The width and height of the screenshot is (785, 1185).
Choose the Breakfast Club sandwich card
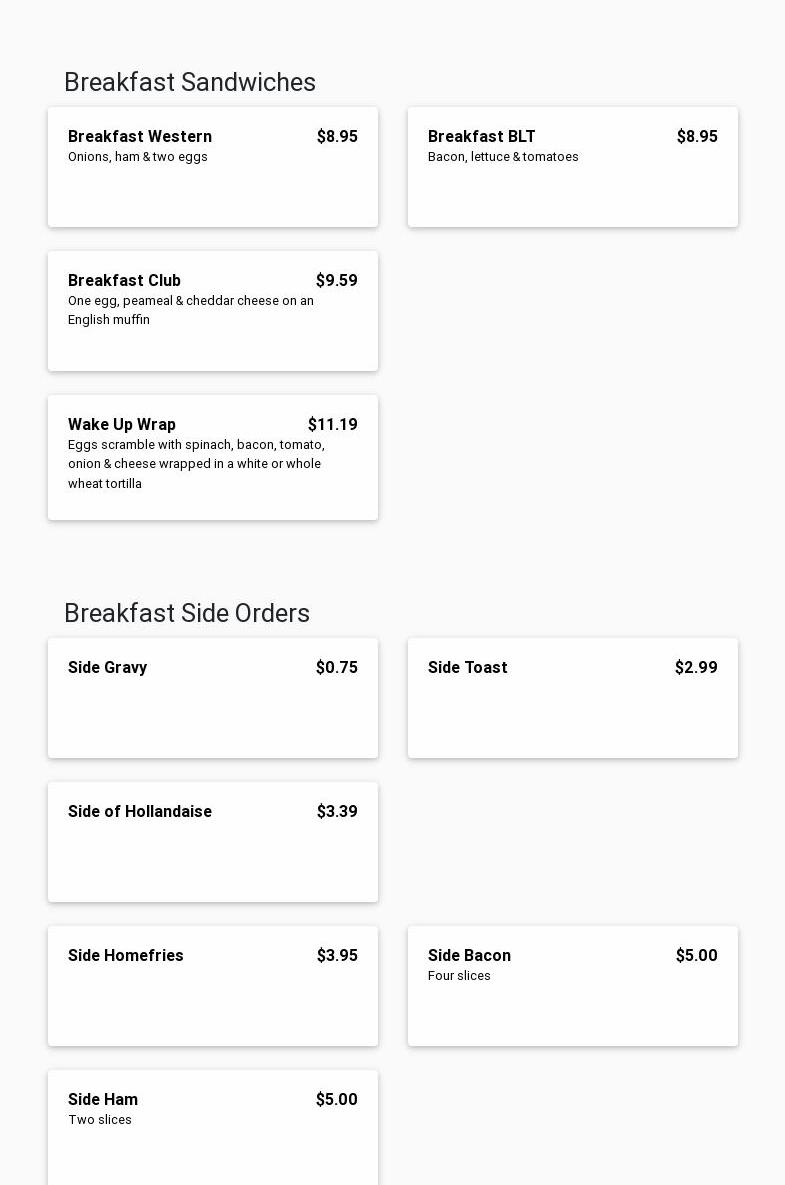click(213, 311)
